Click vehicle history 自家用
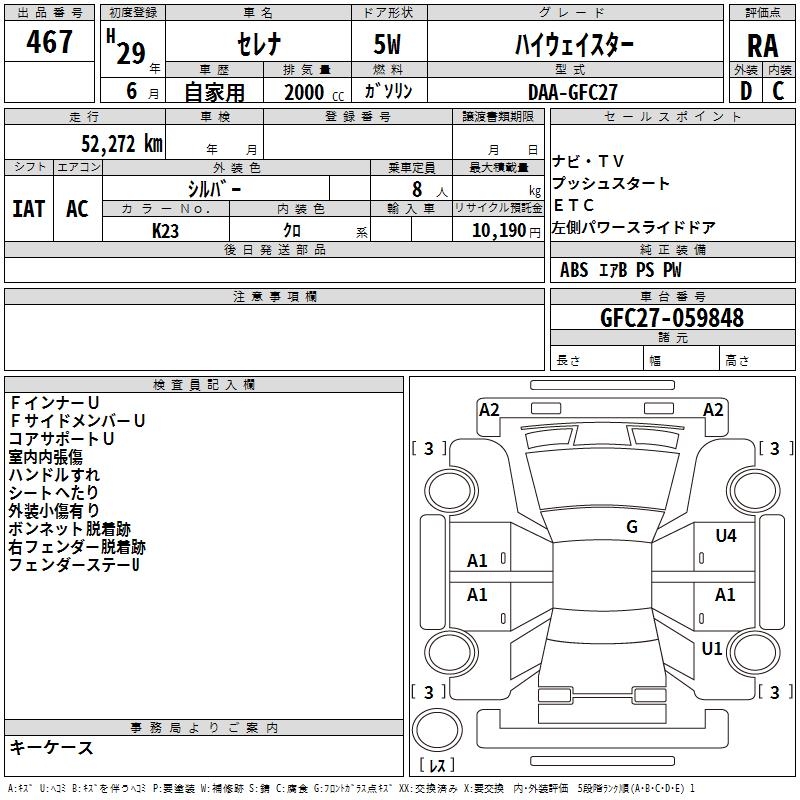 point(214,92)
